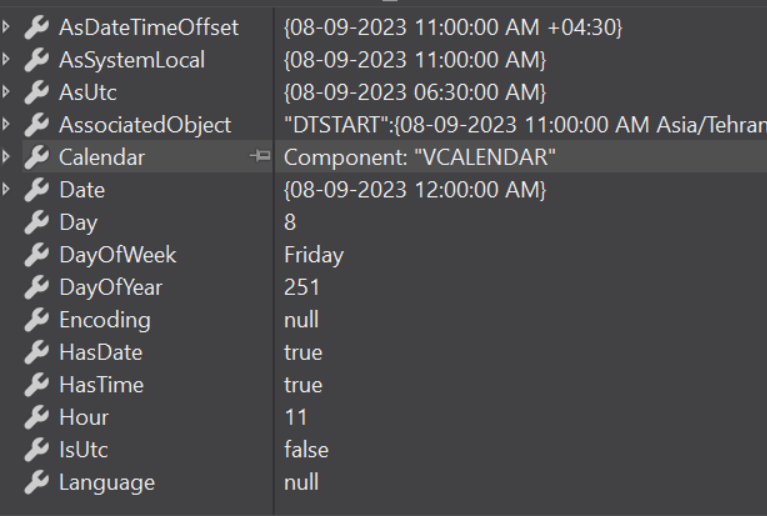
Task: Click the HasTime value true
Action: click(x=303, y=385)
